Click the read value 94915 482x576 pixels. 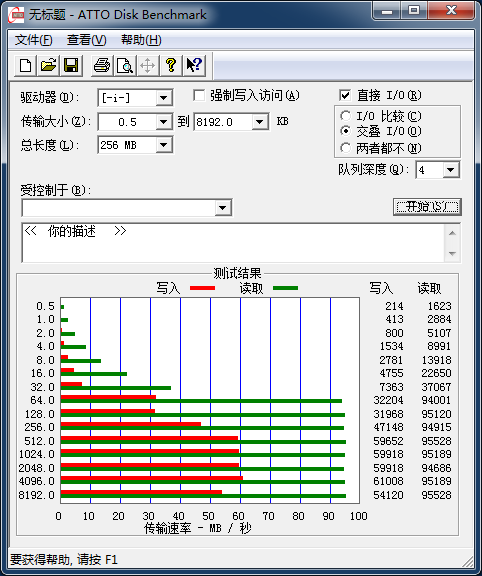click(436, 427)
